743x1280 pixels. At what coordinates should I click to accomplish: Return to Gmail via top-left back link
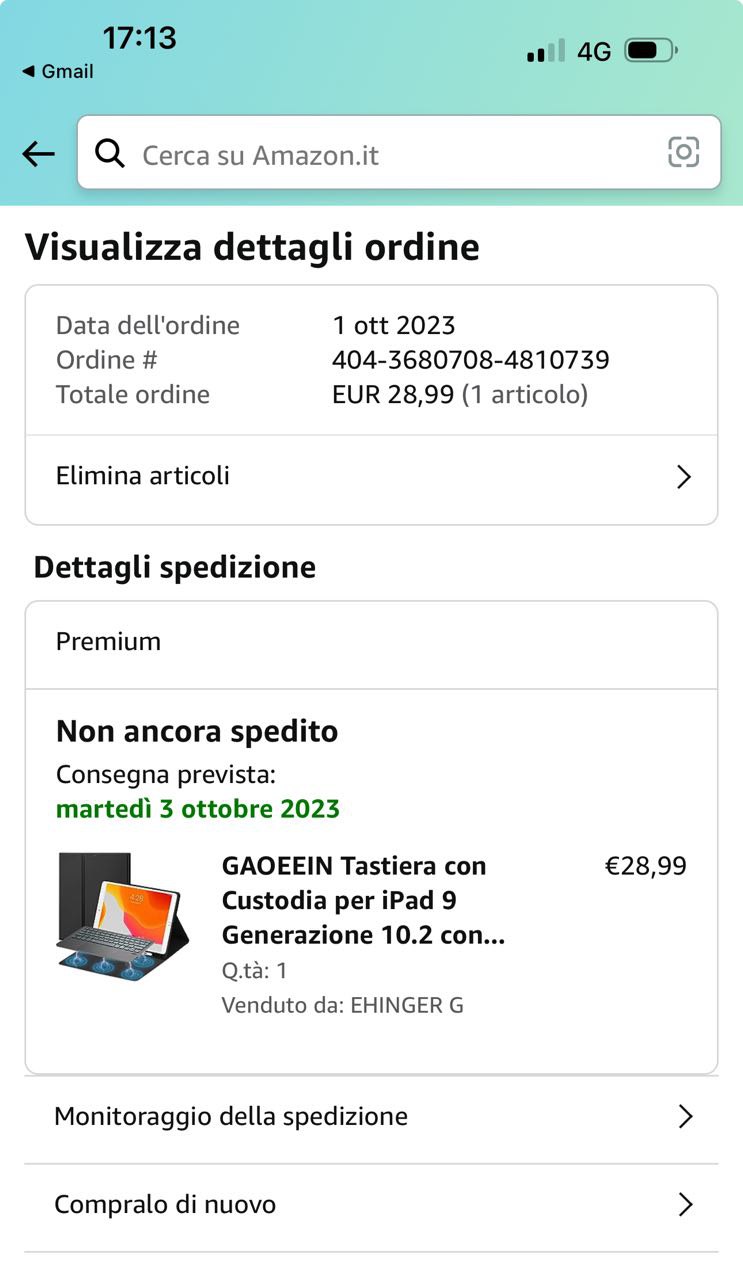[x=58, y=72]
